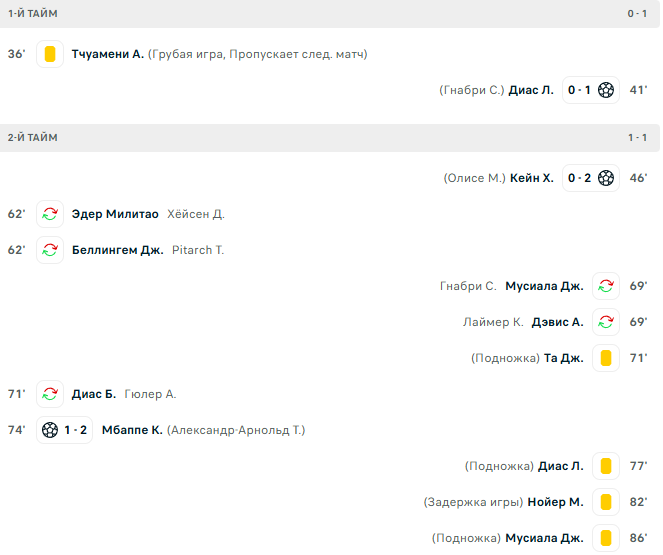Click substitution icon for Мусиала Дж. at 69'
Screen dimensions: 663x555
point(605,286)
